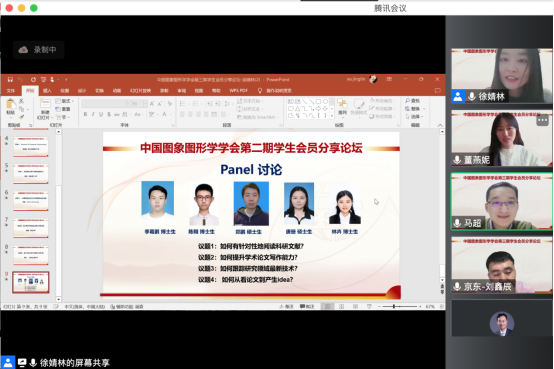This screenshot has height=369, width=554.
Task: Click the New Slide icon
Action: 45,104
